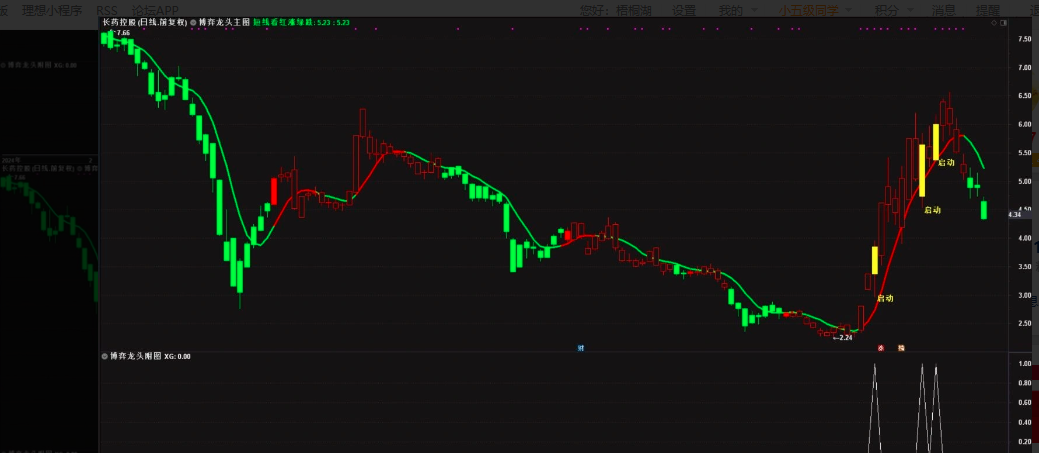Click the 4.36 current price tag

[1014, 214]
